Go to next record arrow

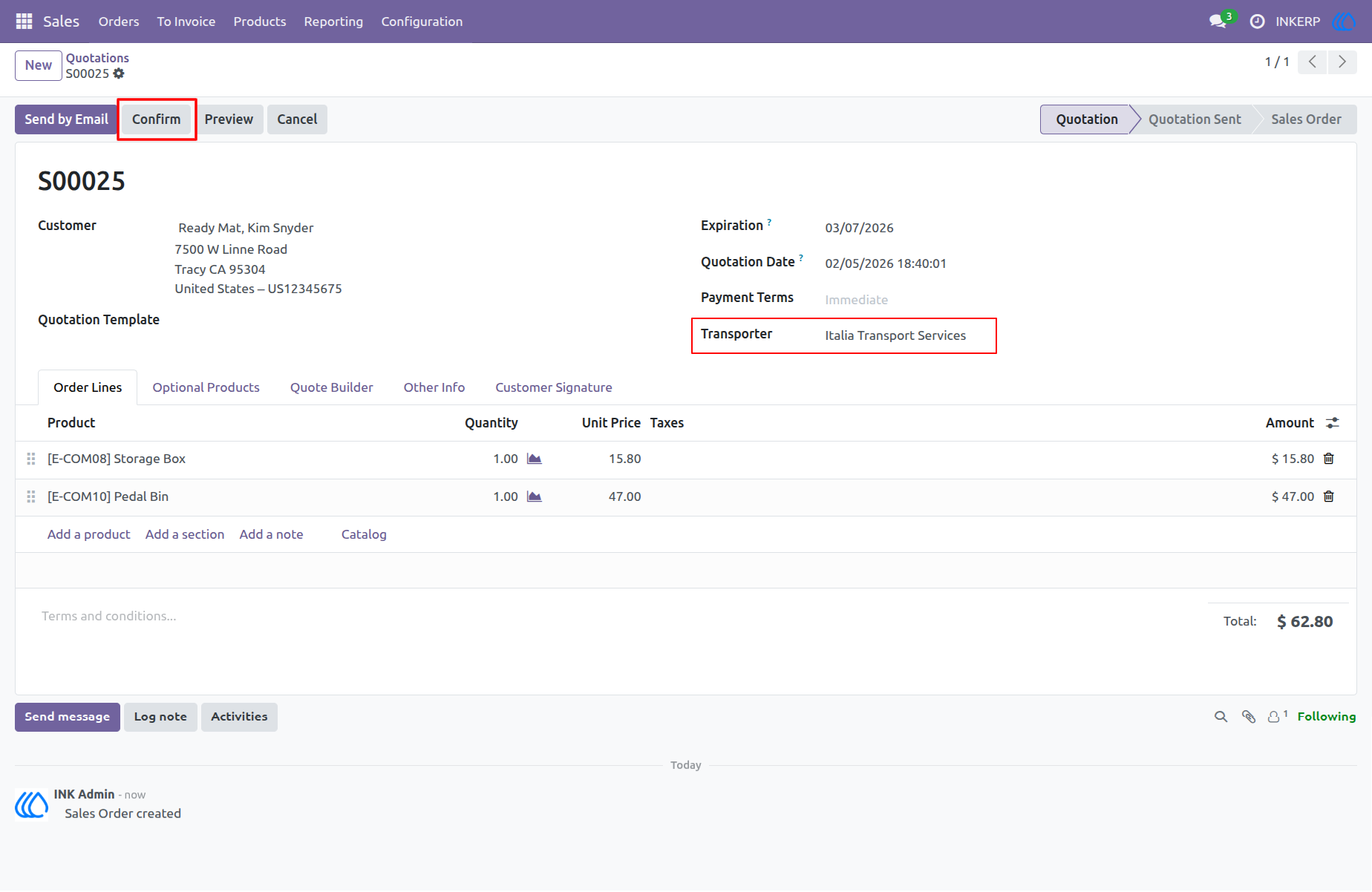(x=1342, y=62)
